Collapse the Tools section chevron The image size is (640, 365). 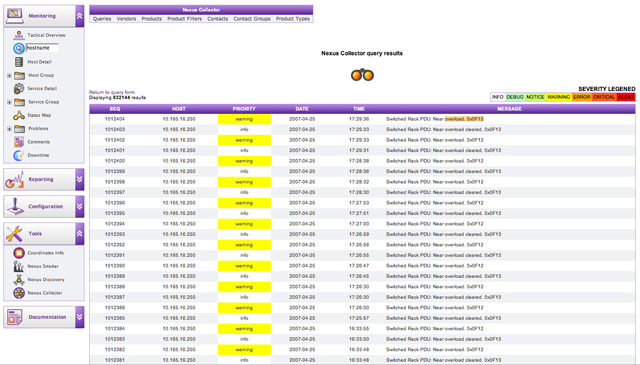click(x=80, y=234)
